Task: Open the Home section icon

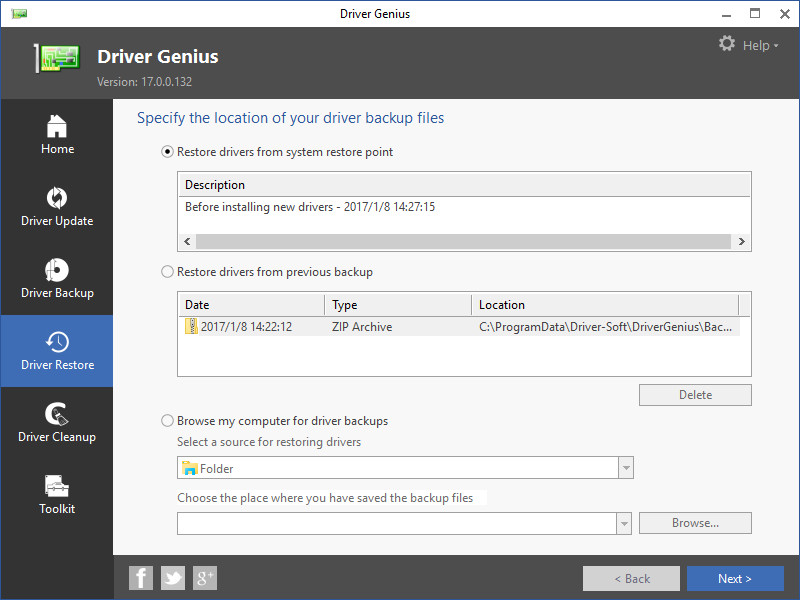Action: tap(57, 126)
